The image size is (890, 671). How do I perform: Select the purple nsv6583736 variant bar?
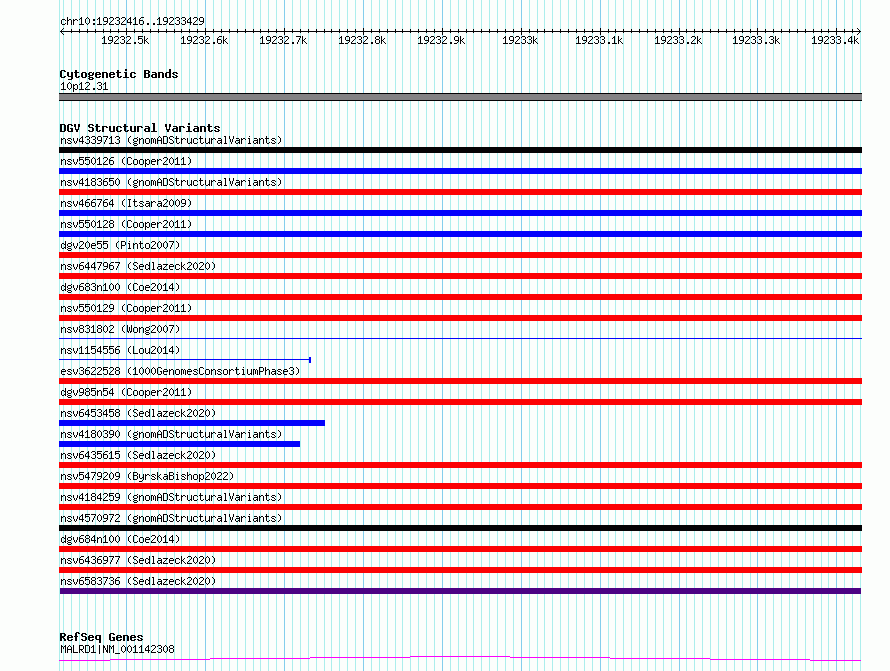tap(460, 591)
